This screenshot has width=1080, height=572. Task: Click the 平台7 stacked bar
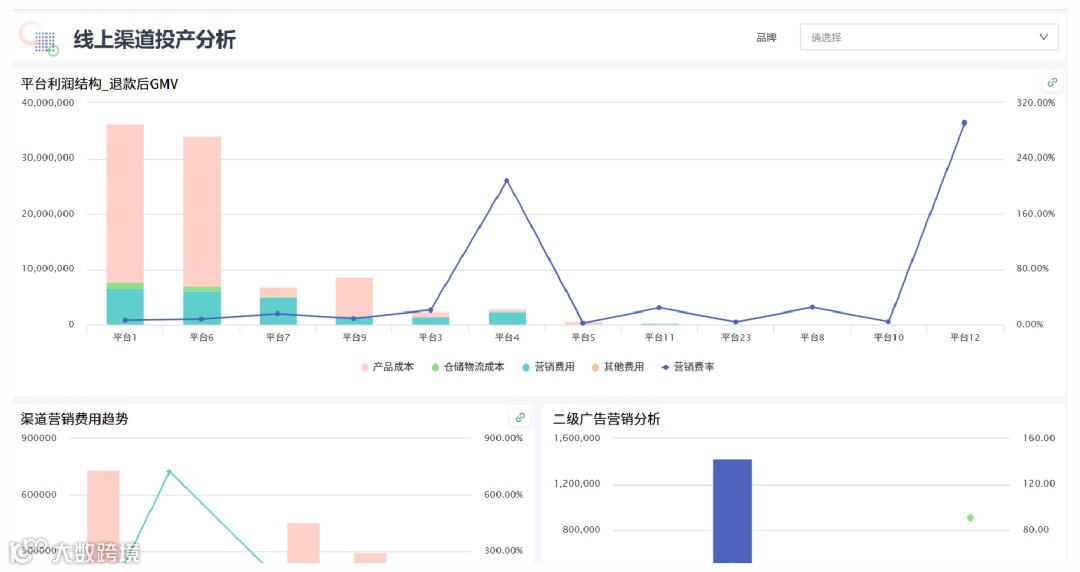coord(278,306)
